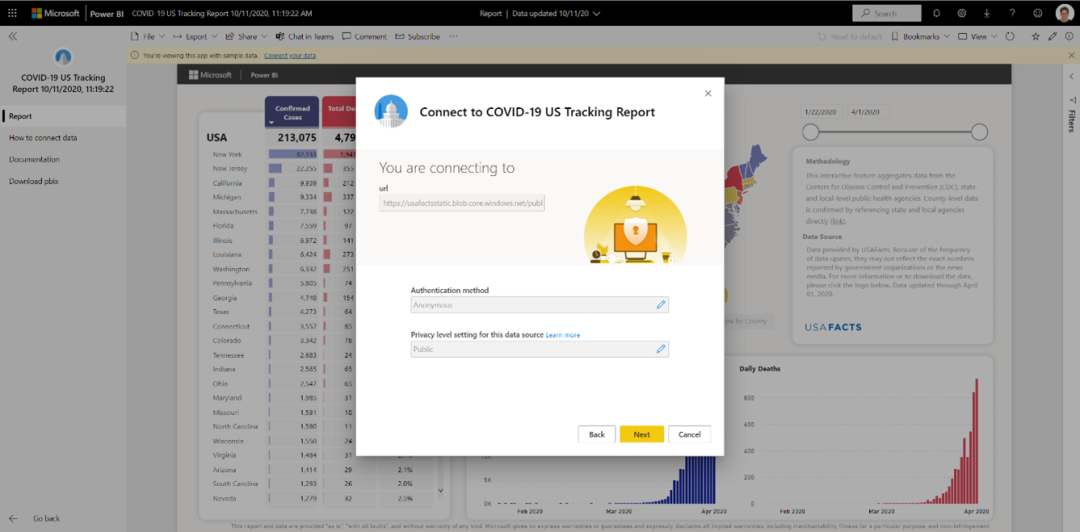This screenshot has width=1080, height=532.
Task: Click the info icon in toolbar
Action: pyautogui.click(x=1068, y=37)
